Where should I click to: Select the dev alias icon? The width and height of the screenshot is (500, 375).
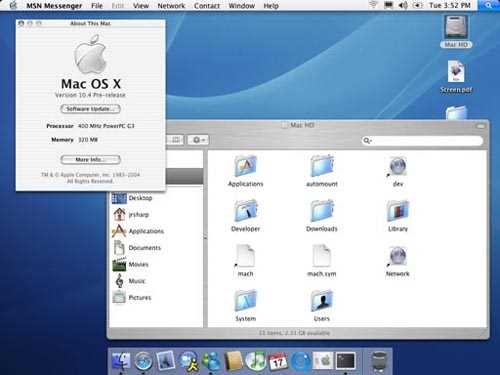coord(398,167)
